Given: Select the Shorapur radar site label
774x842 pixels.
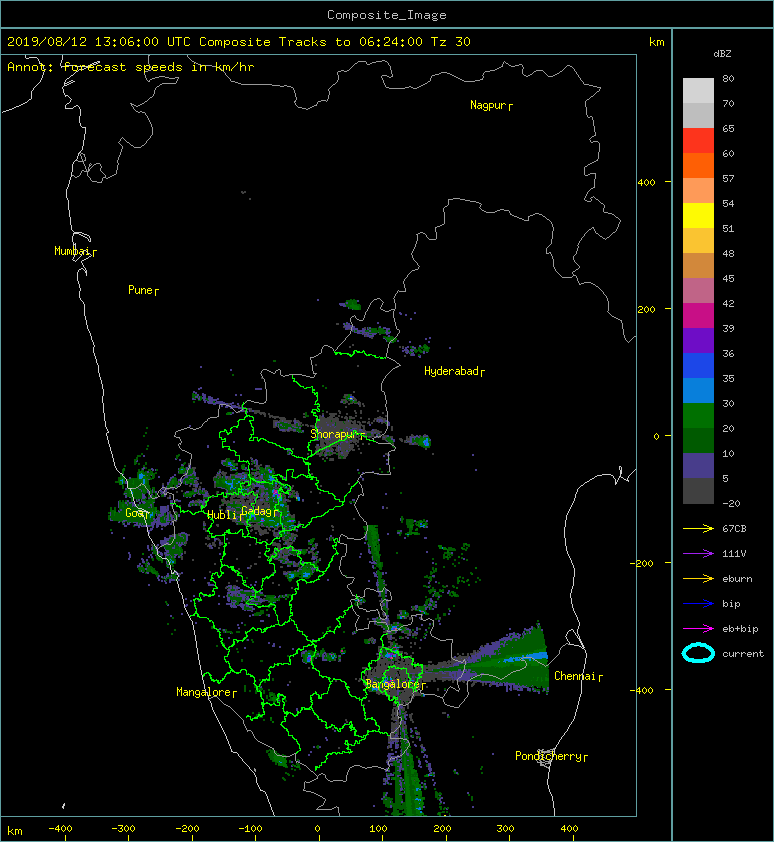Looking at the screenshot, I should (334, 434).
